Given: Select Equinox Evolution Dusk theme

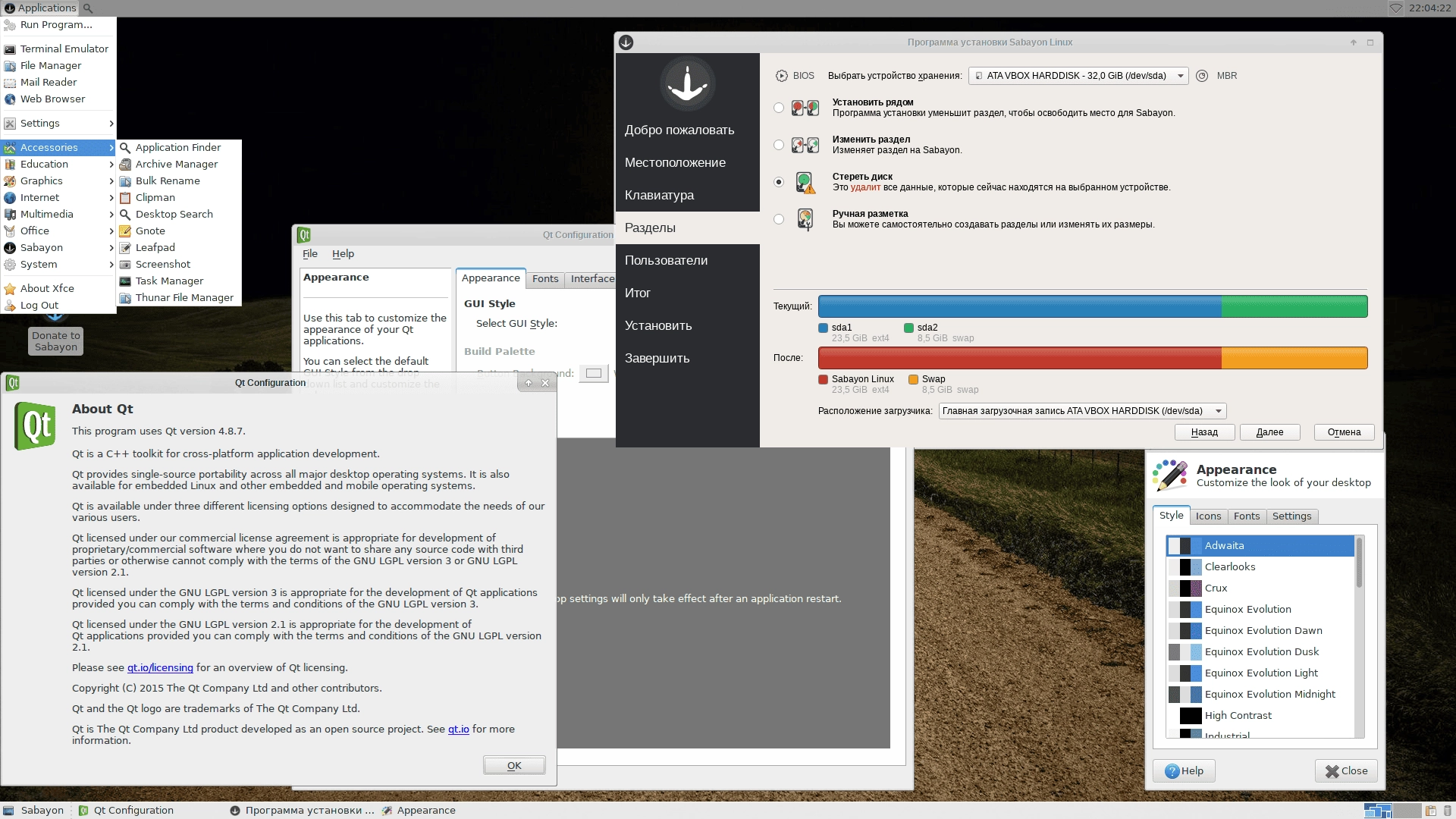Looking at the screenshot, I should (1260, 652).
